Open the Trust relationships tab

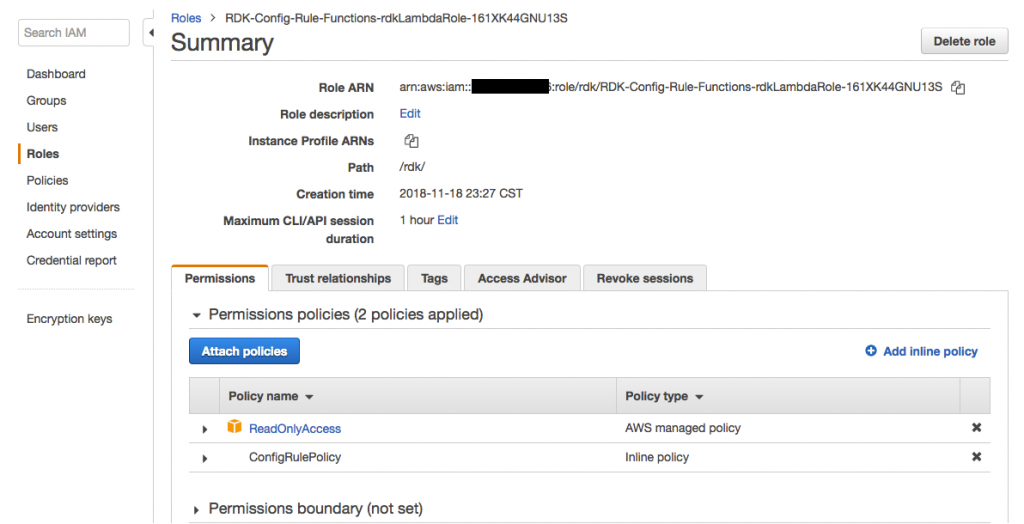[338, 278]
